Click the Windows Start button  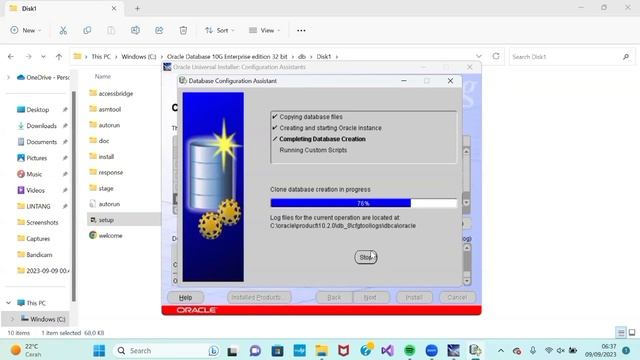point(99,350)
